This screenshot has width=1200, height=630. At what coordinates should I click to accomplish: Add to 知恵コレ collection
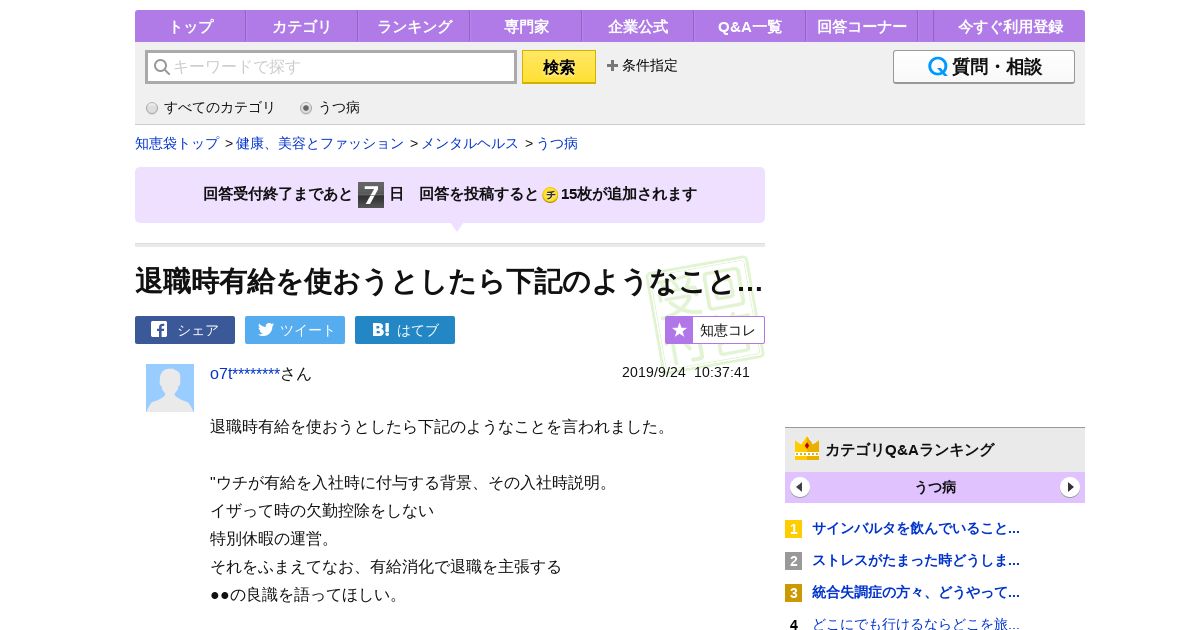click(715, 330)
